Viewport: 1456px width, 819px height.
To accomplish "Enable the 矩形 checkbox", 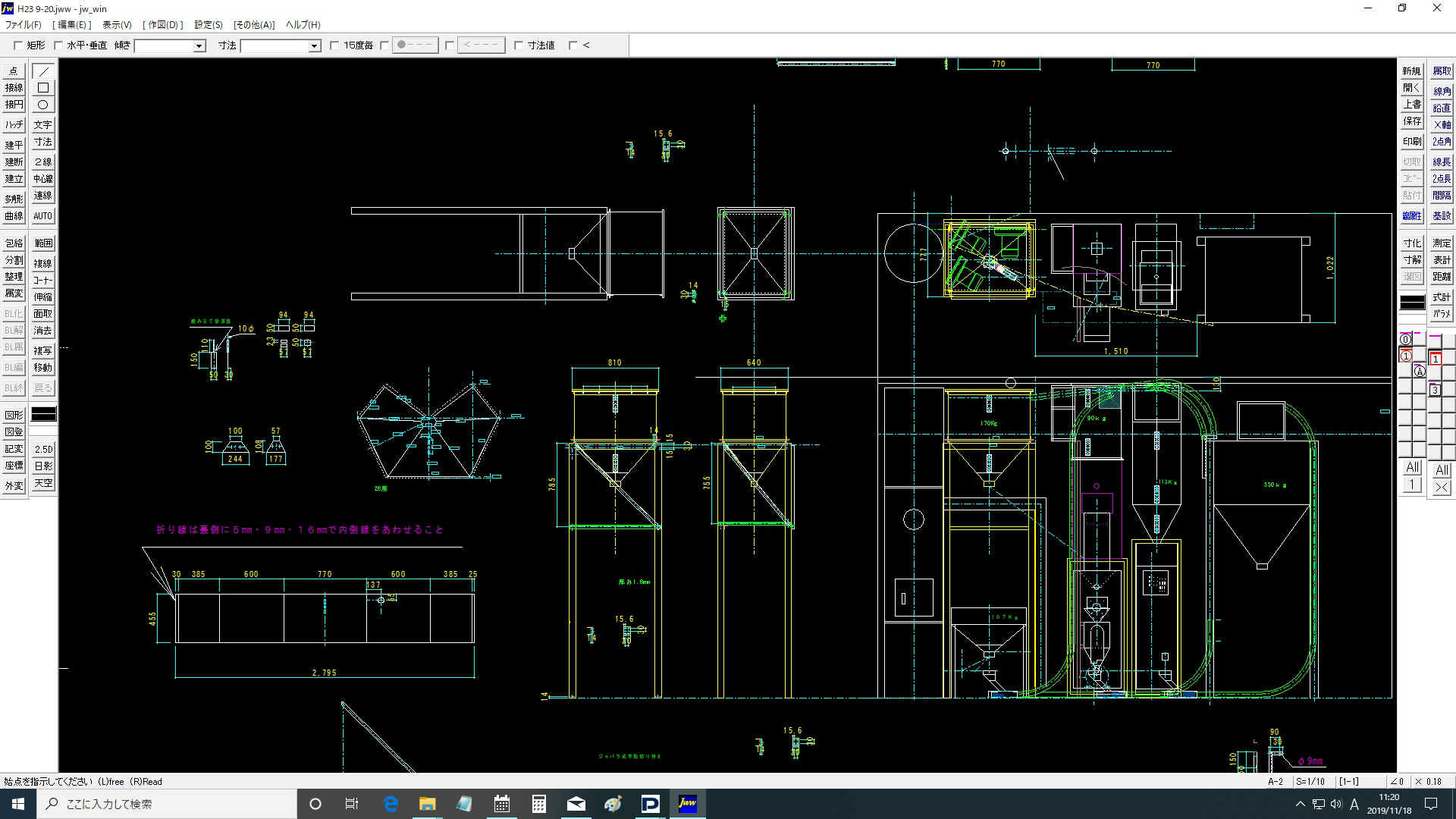I will tap(18, 45).
